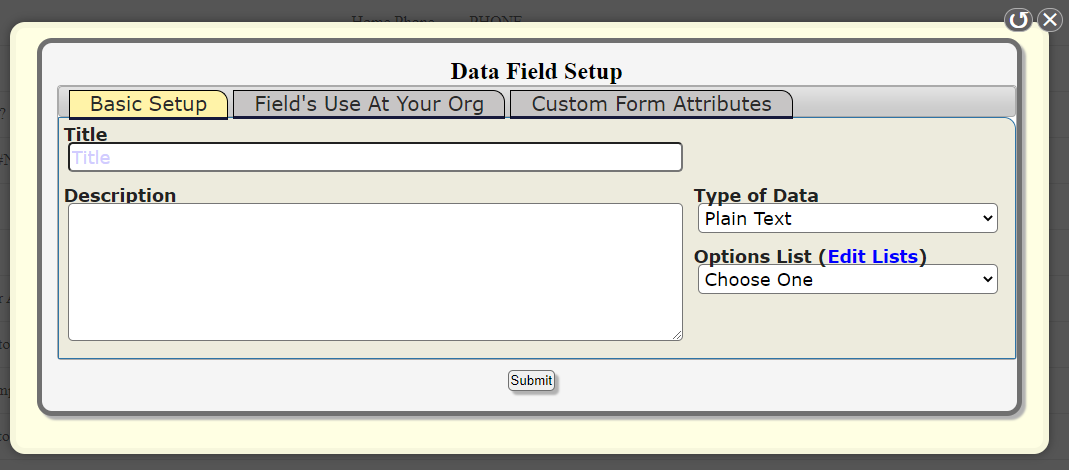Open the Options List 'Choose One' dropdown
The height and width of the screenshot is (470, 1069).
pyautogui.click(x=847, y=280)
